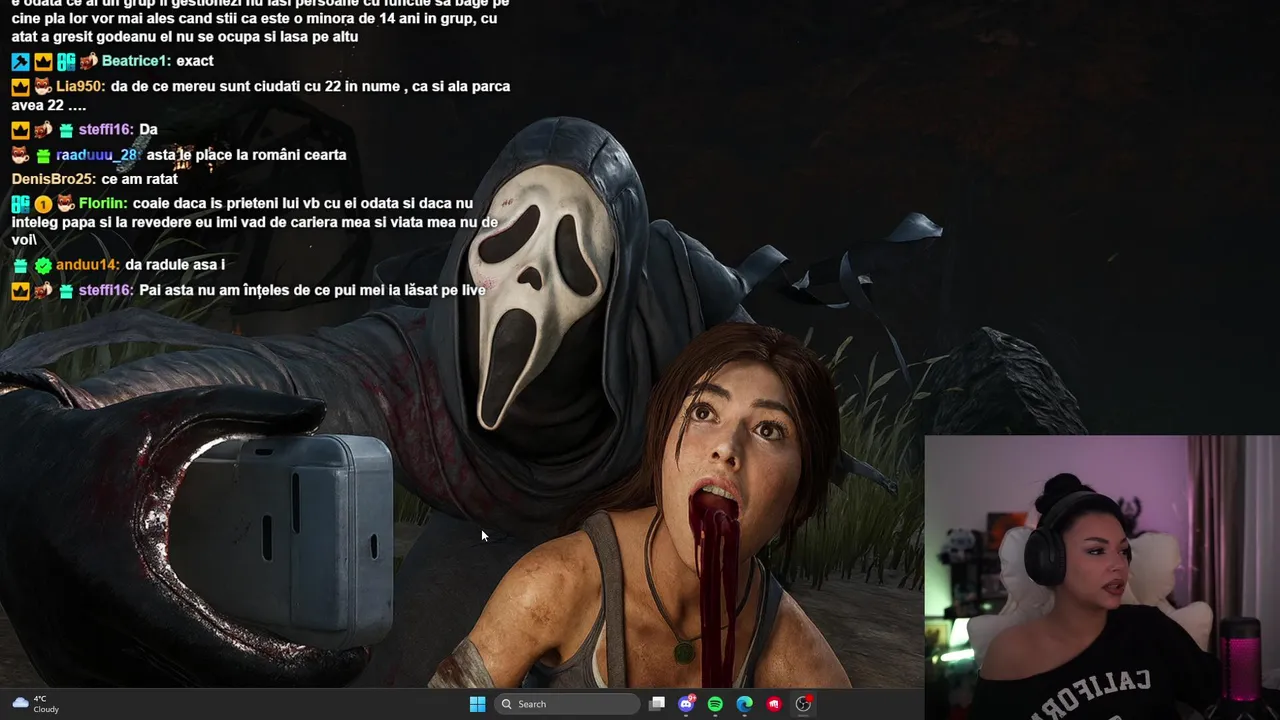Open Task View from the taskbar
Image resolution: width=1280 pixels, height=720 pixels.
point(657,704)
